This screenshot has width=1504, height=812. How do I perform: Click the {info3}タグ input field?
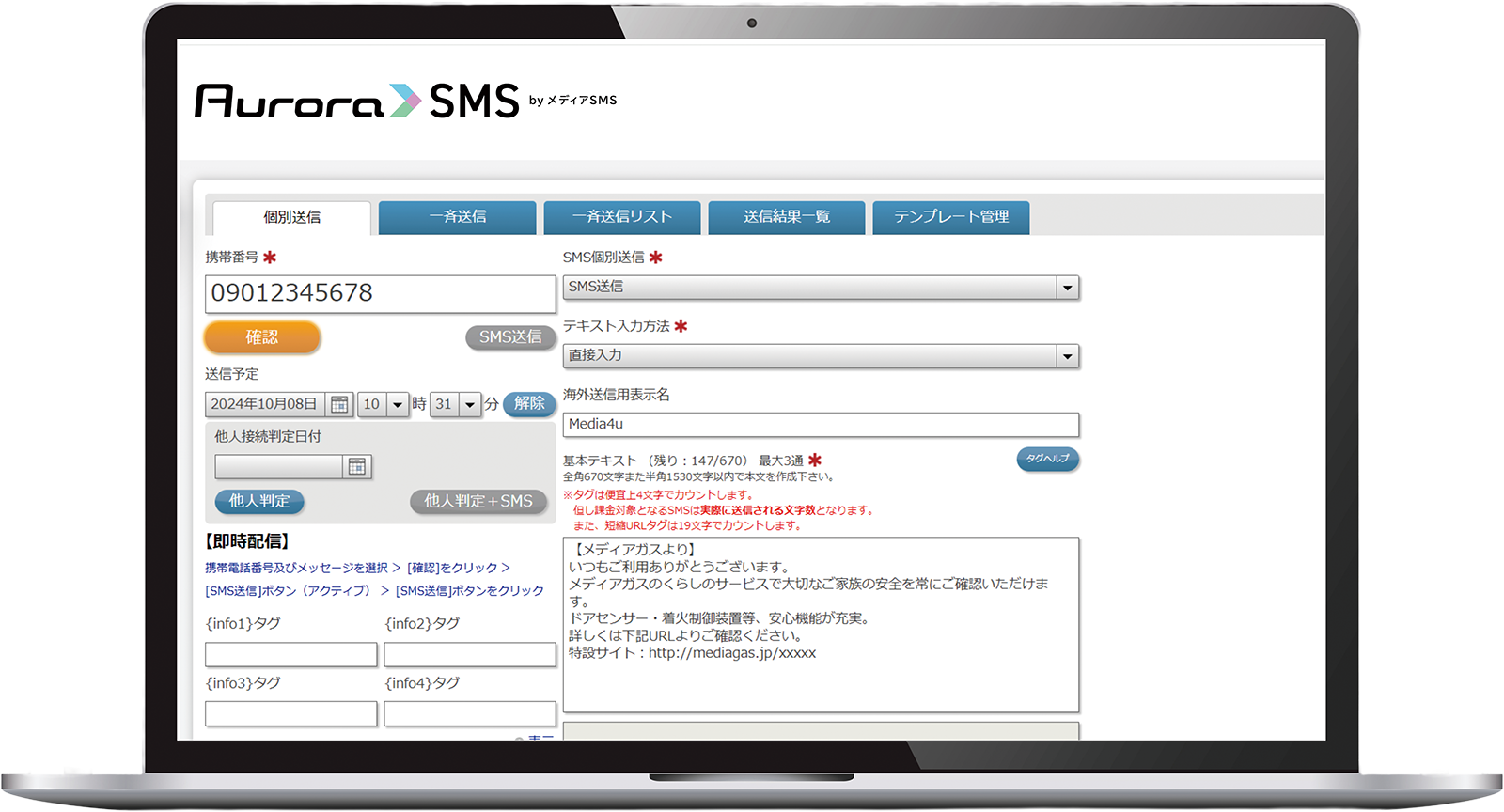(x=291, y=713)
